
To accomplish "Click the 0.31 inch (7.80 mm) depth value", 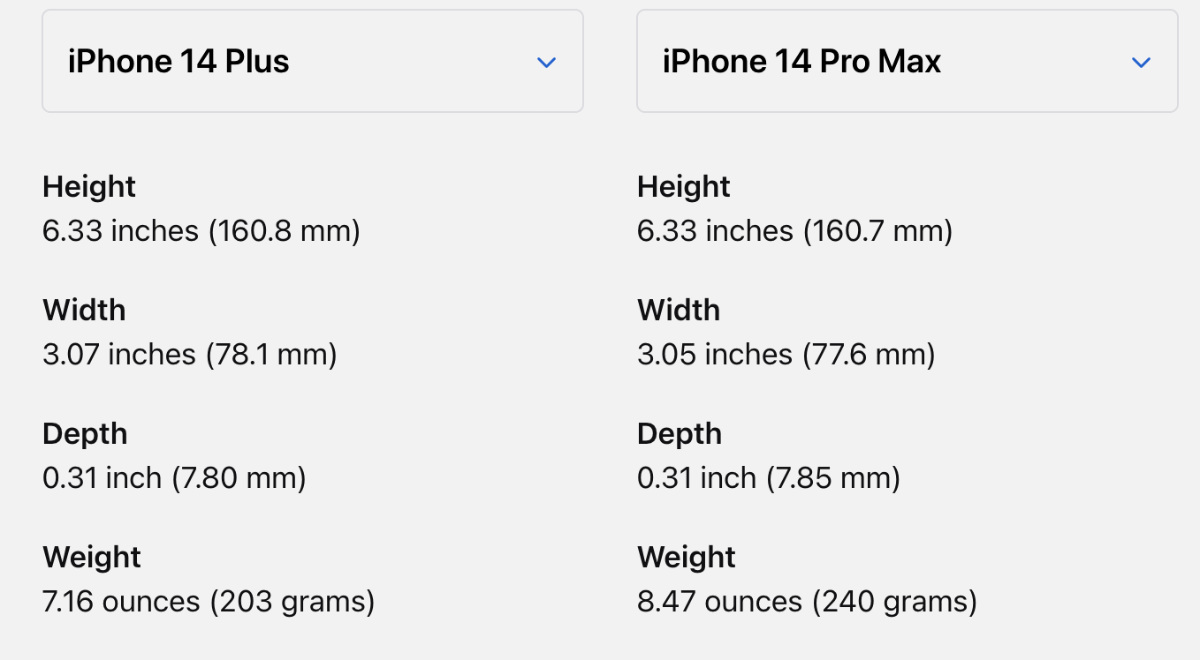I will (174, 478).
